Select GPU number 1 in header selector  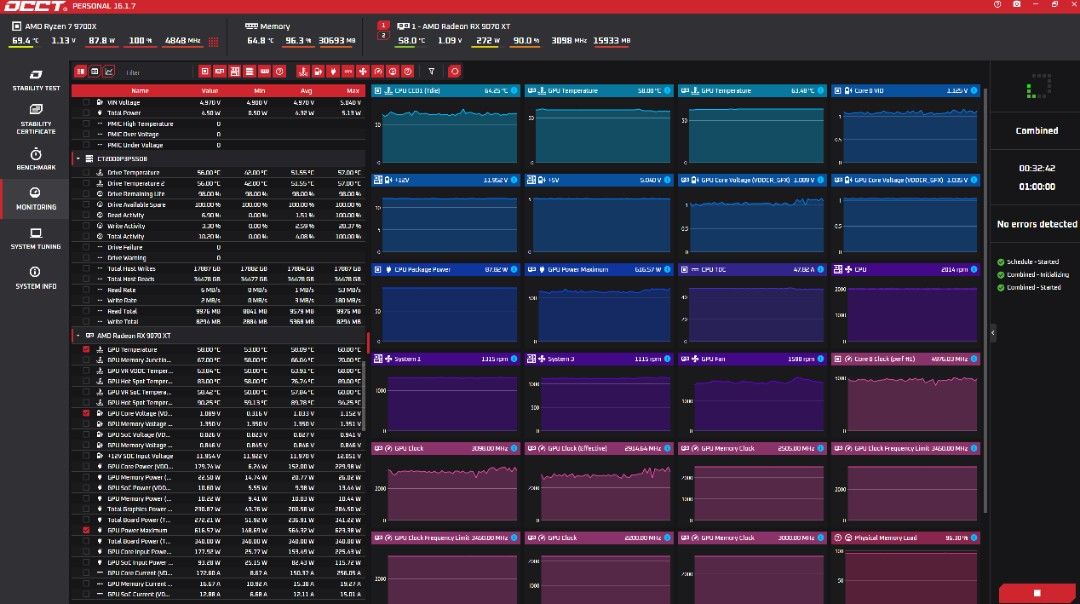pos(384,25)
